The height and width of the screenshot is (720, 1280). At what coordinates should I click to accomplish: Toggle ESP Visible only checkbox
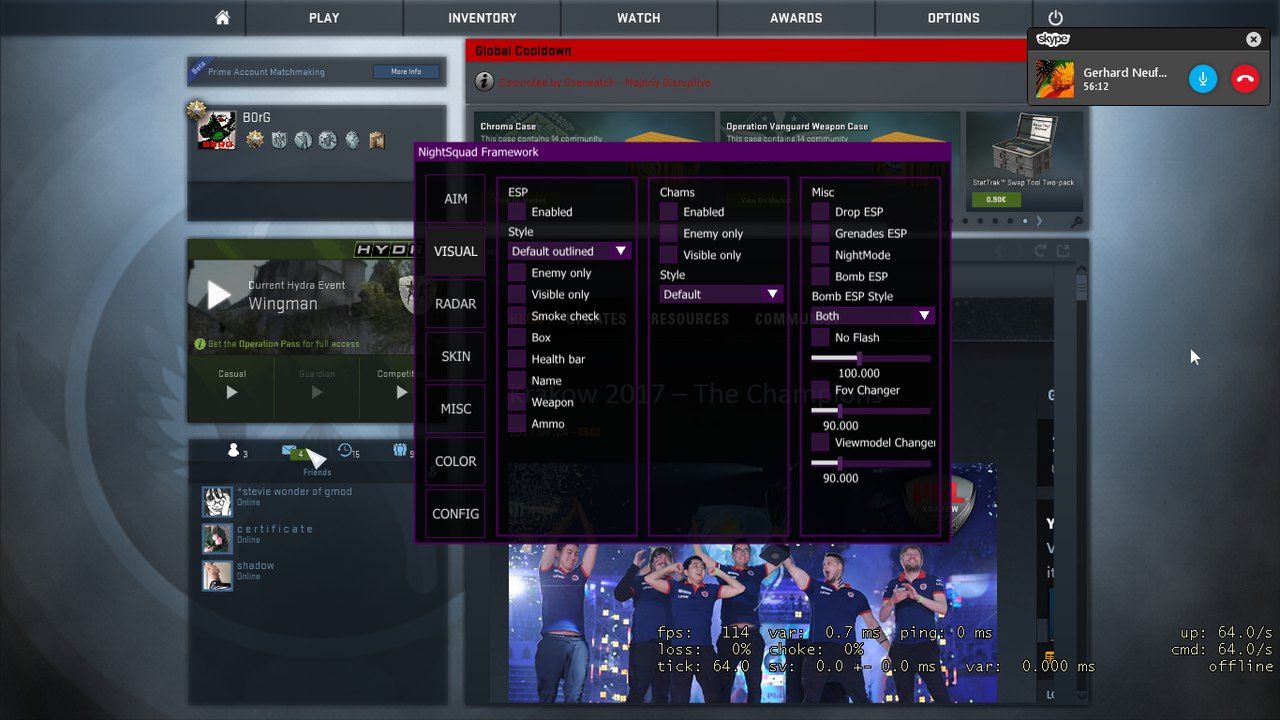tap(517, 295)
